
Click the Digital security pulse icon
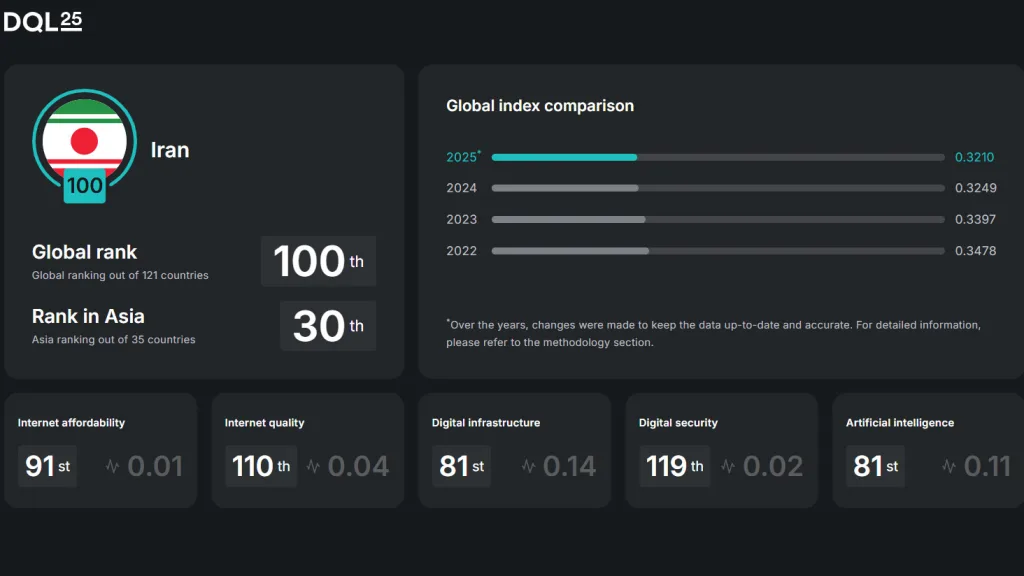(x=728, y=466)
